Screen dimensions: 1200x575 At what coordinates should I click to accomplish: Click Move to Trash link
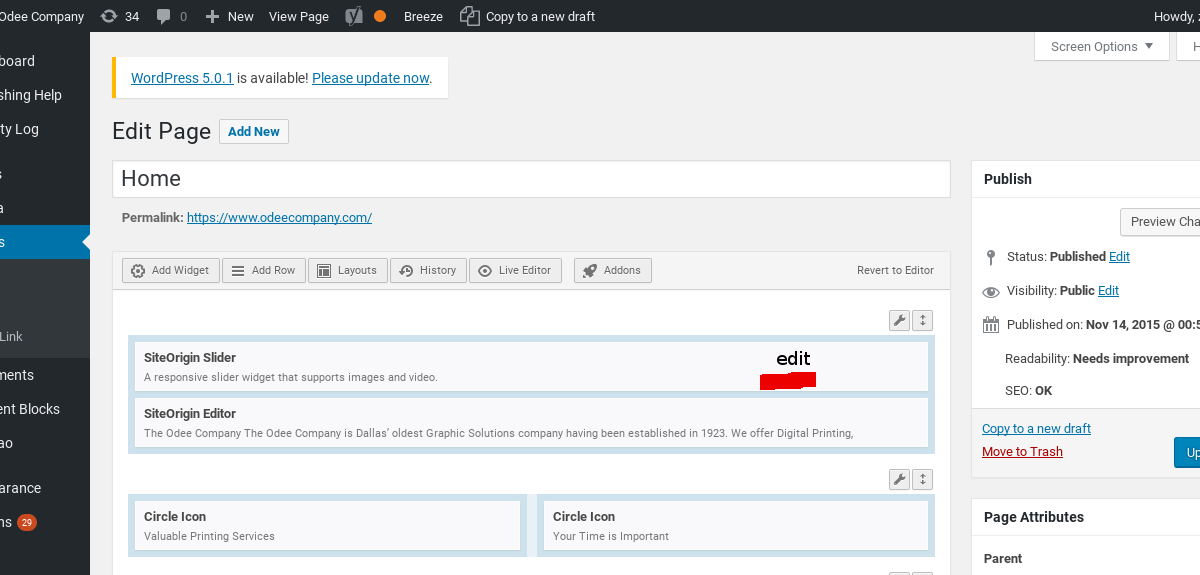1022,452
